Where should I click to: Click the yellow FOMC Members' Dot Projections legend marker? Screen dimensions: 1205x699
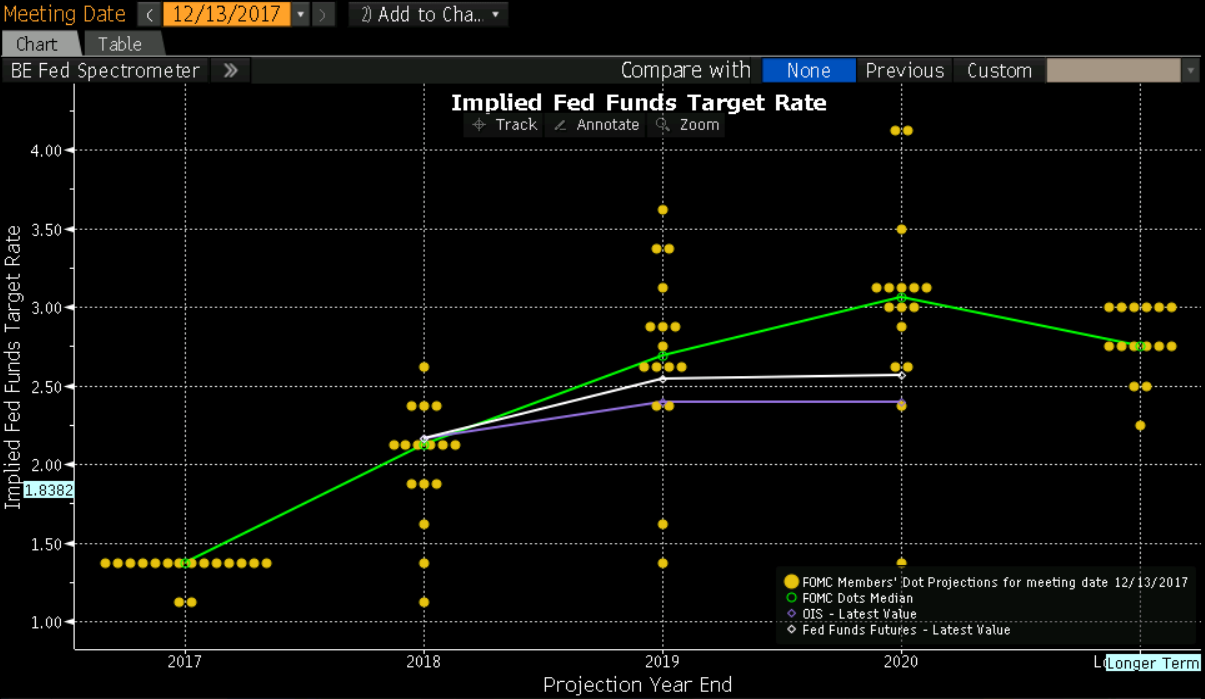(792, 582)
